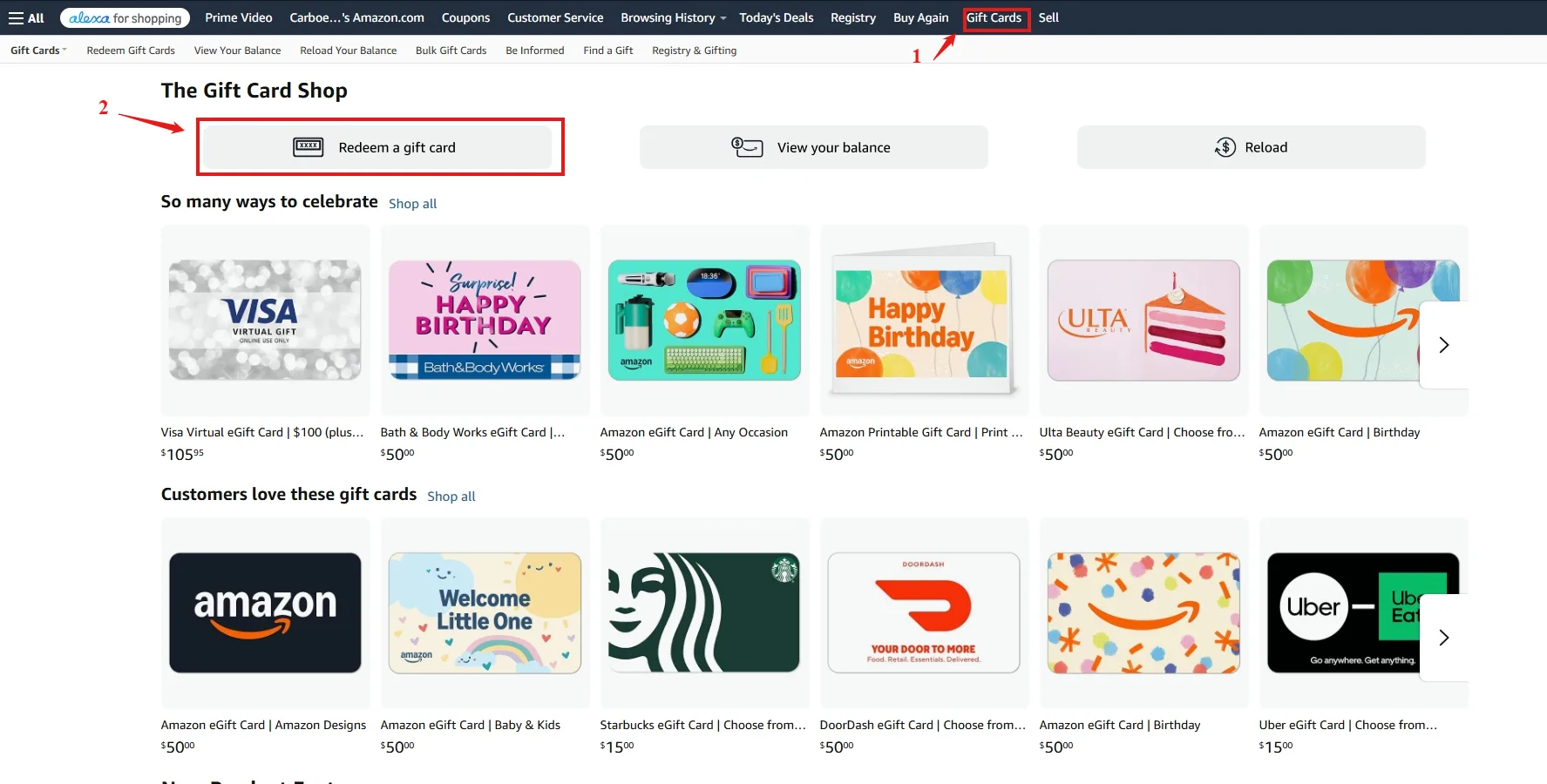Click the Reload button
The image size is (1547, 784).
coord(1252,147)
